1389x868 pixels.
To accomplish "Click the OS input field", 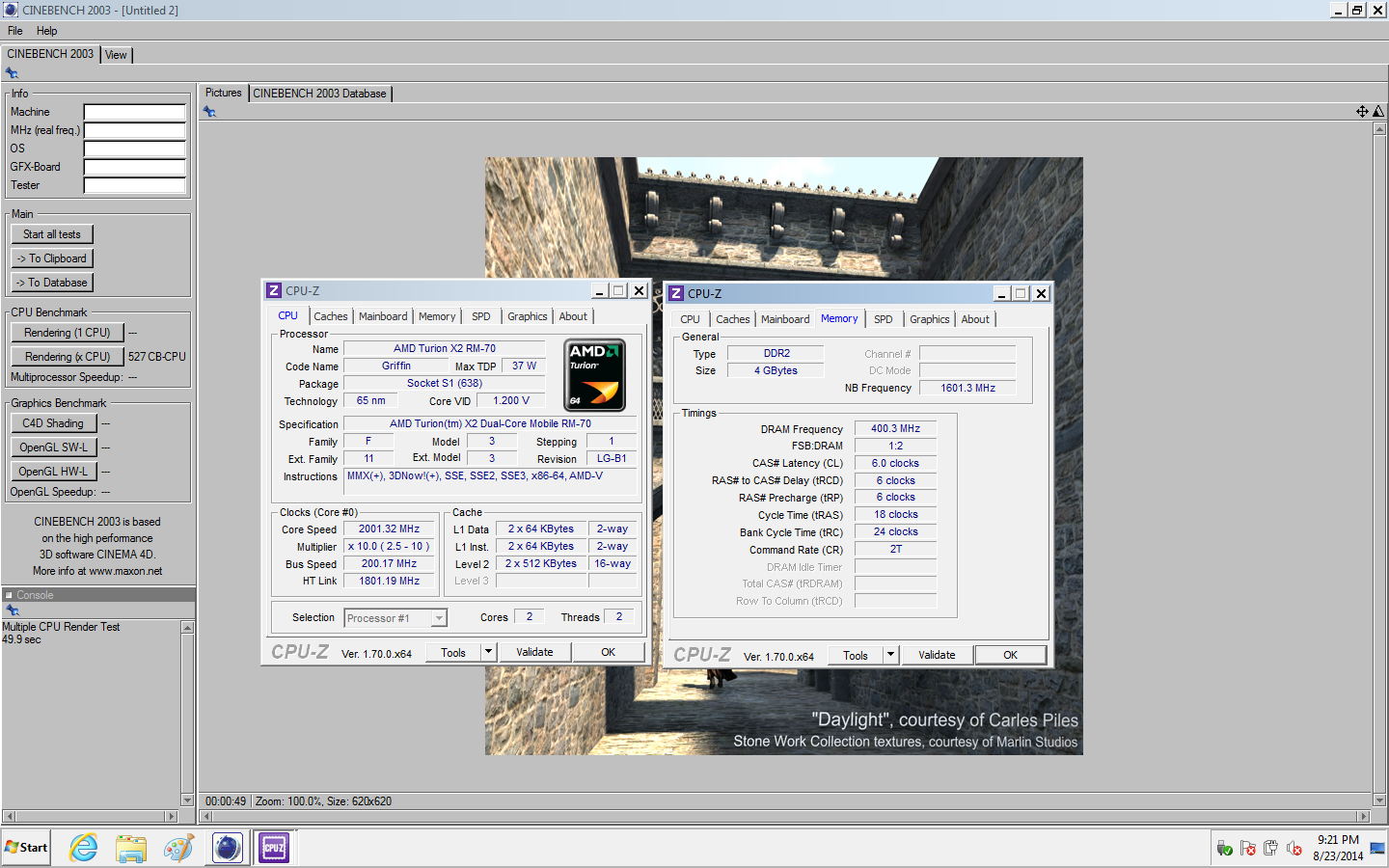I will click(x=135, y=149).
